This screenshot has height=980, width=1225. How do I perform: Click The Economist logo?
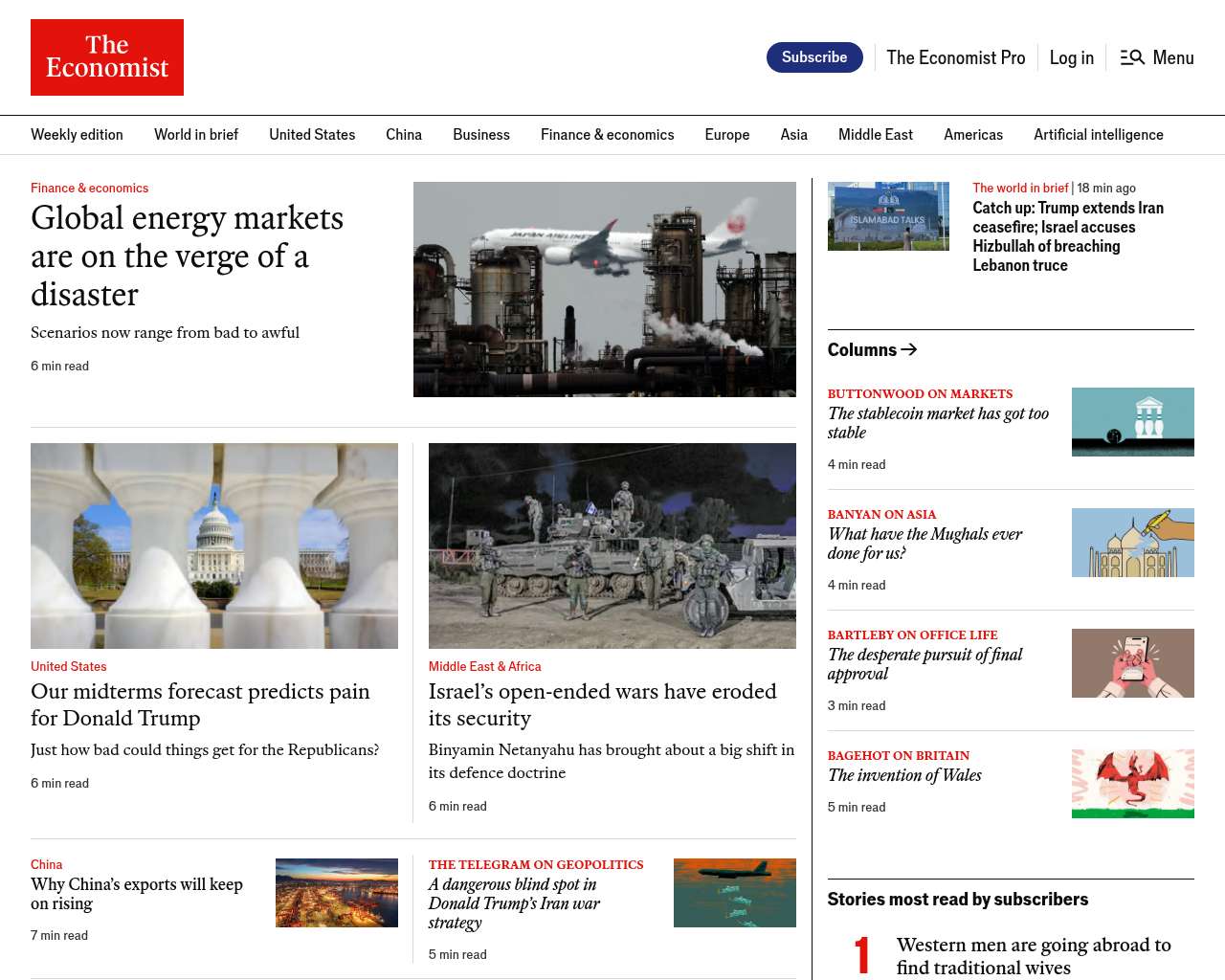click(107, 57)
